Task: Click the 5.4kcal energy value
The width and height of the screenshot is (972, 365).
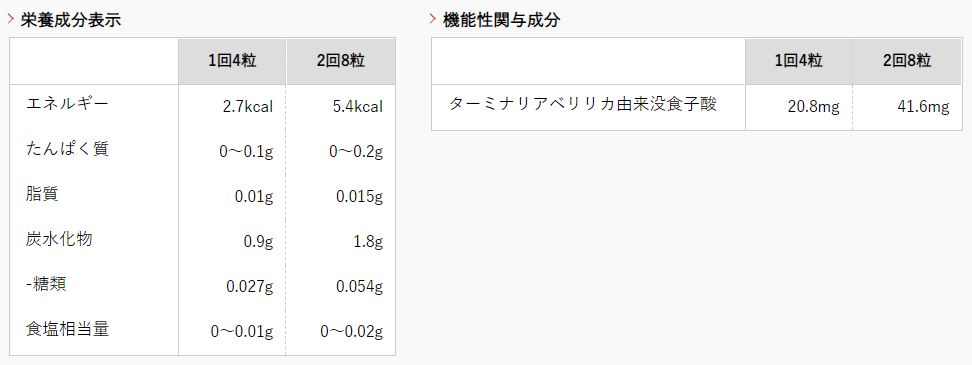Action: 358,107
